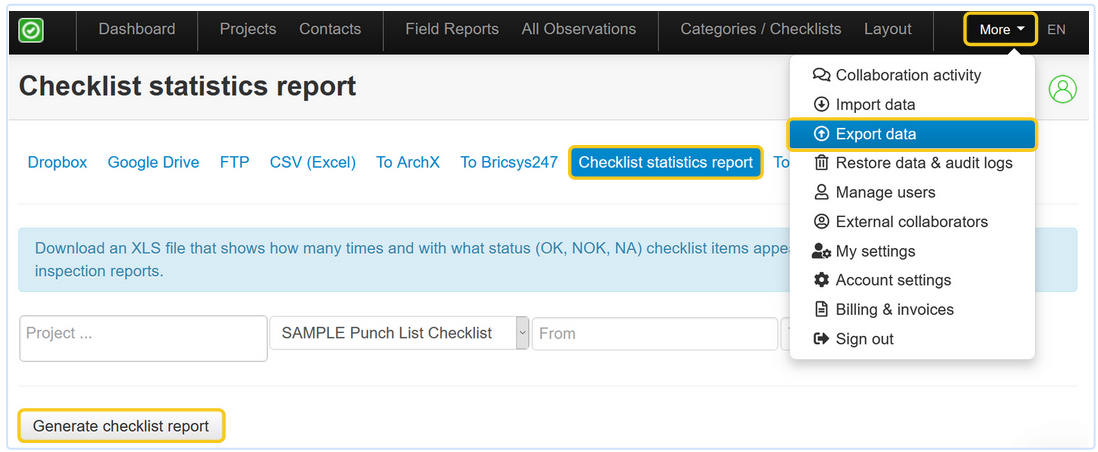Click the Collaboration activity chat icon
Screen dimensions: 1098x452
tap(822, 75)
